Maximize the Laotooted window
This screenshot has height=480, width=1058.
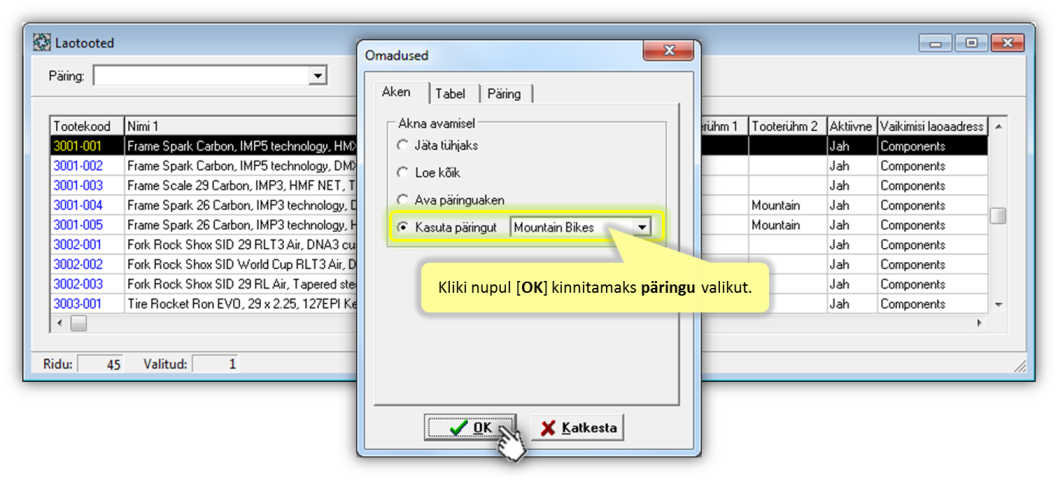[x=970, y=43]
